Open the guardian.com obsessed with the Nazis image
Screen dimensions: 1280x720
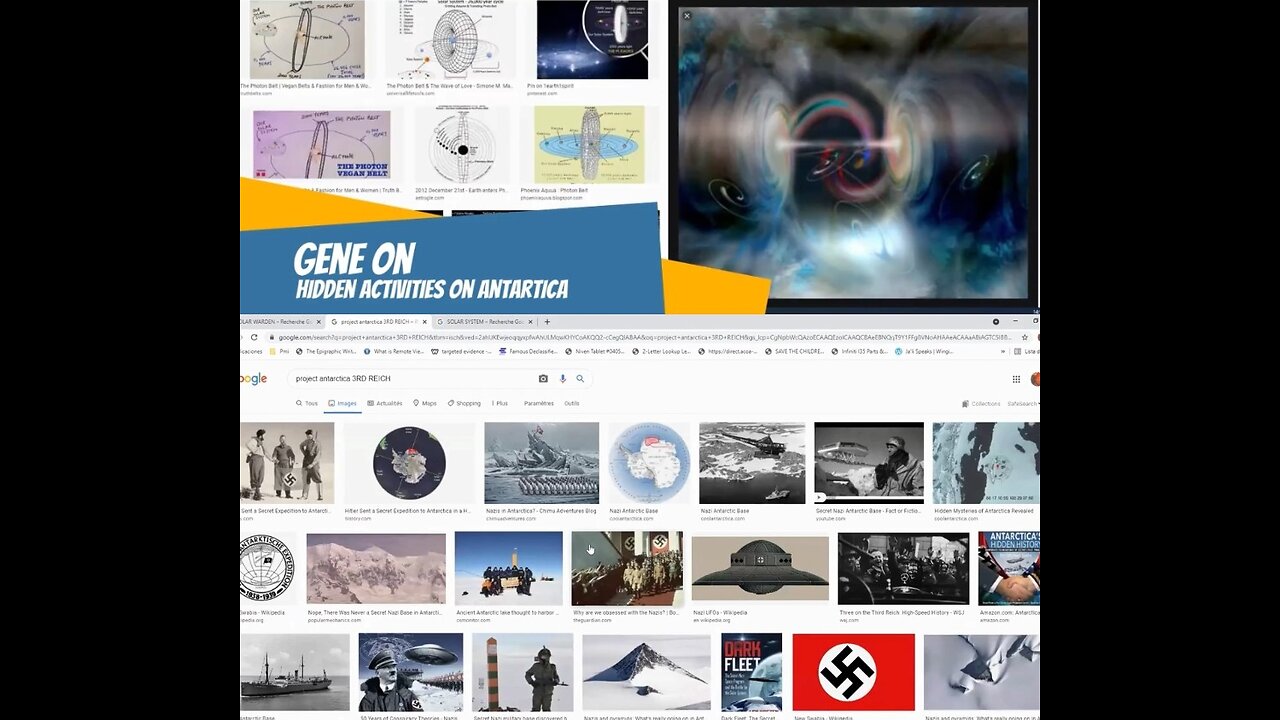[627, 569]
